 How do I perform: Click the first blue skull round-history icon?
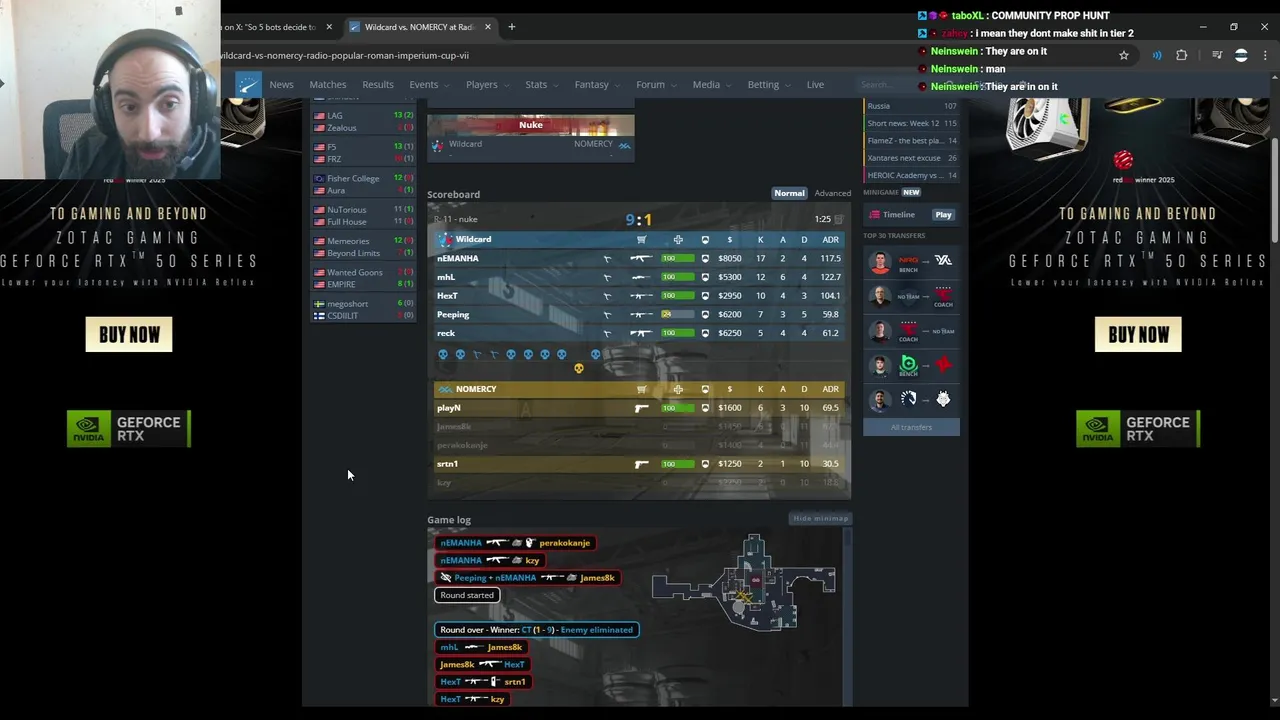pos(443,355)
